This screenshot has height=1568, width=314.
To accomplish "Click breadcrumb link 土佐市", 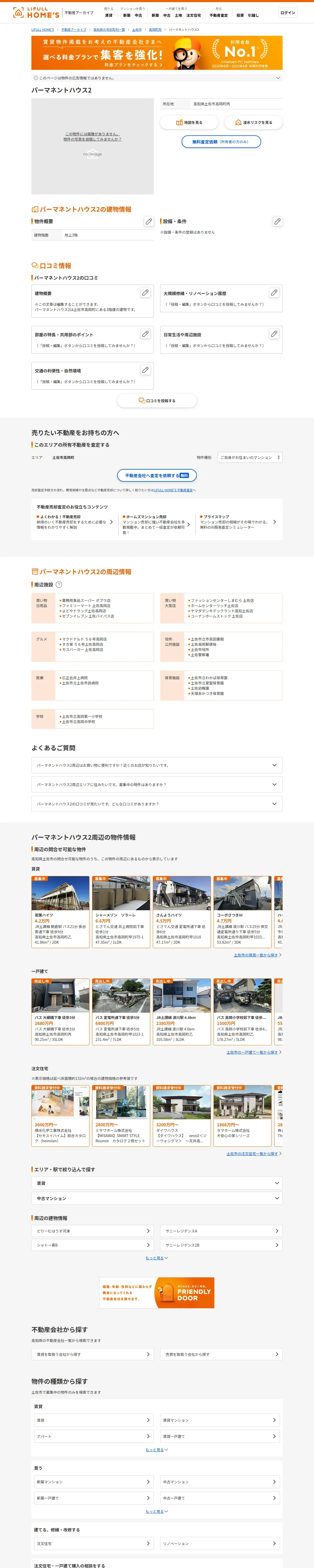I will coord(137,29).
